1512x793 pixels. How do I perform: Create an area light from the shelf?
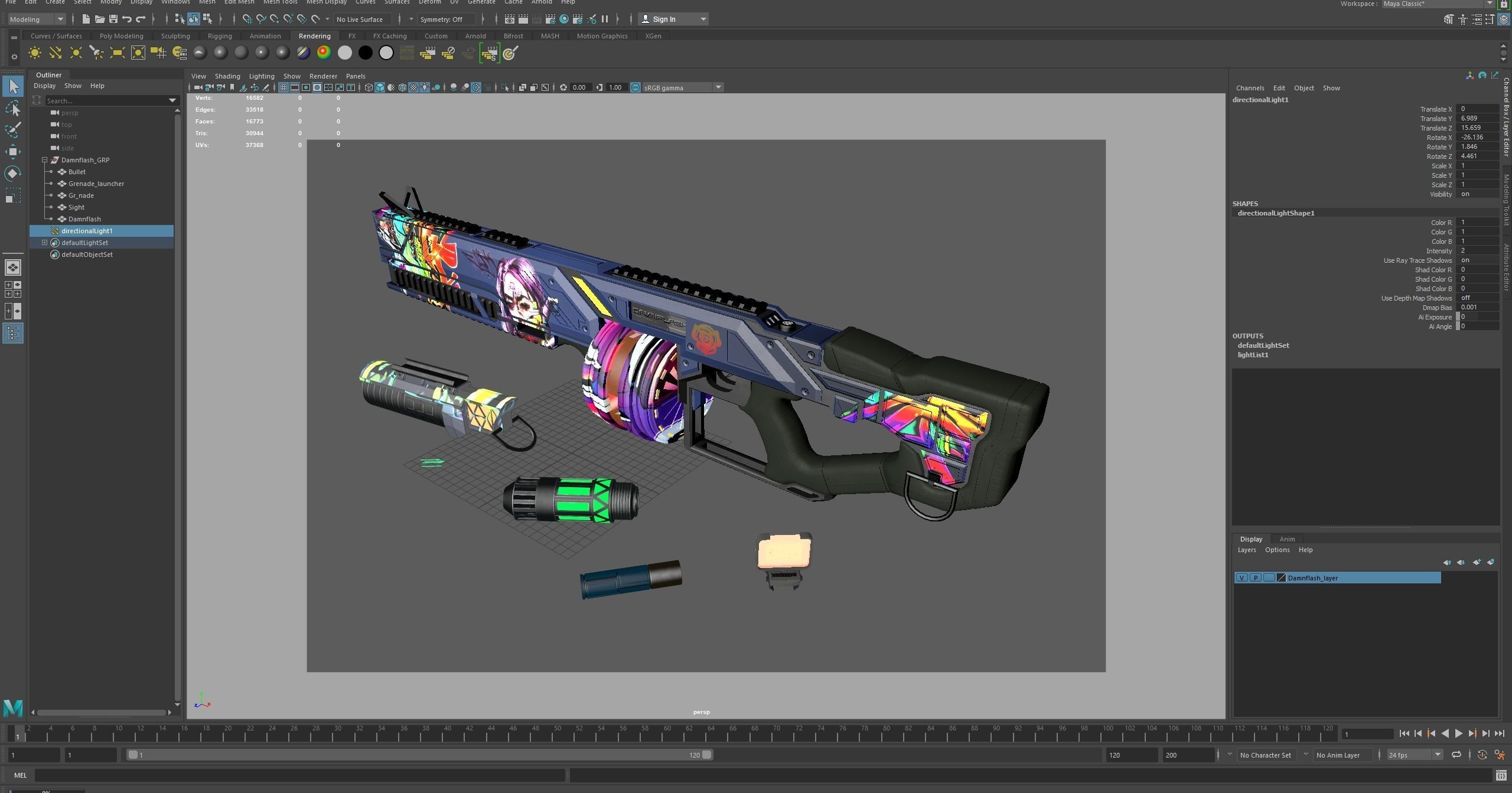point(118,53)
